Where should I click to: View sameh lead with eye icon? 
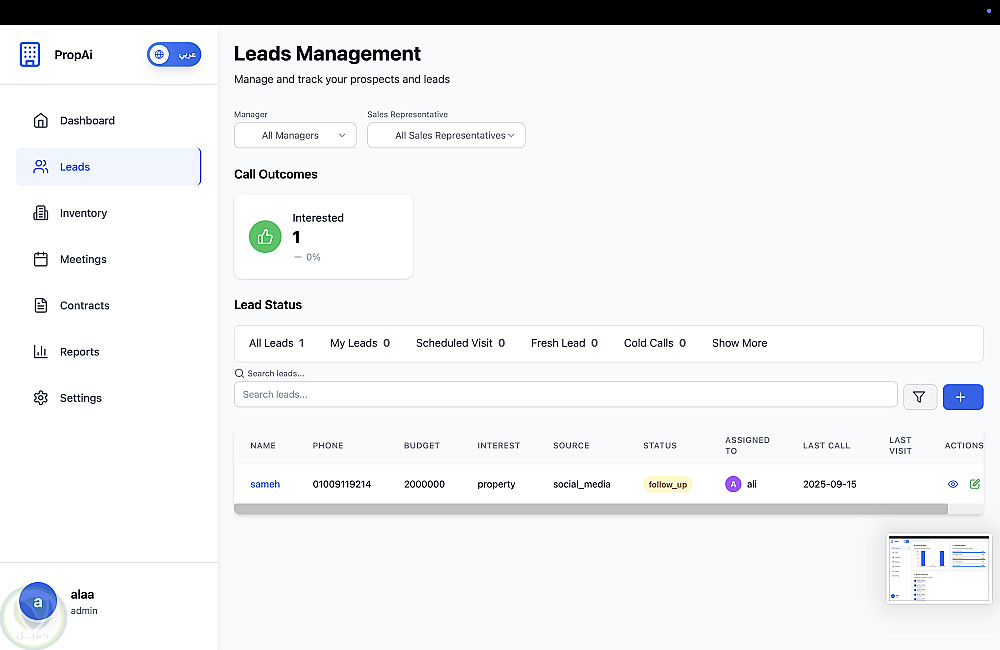(x=953, y=484)
